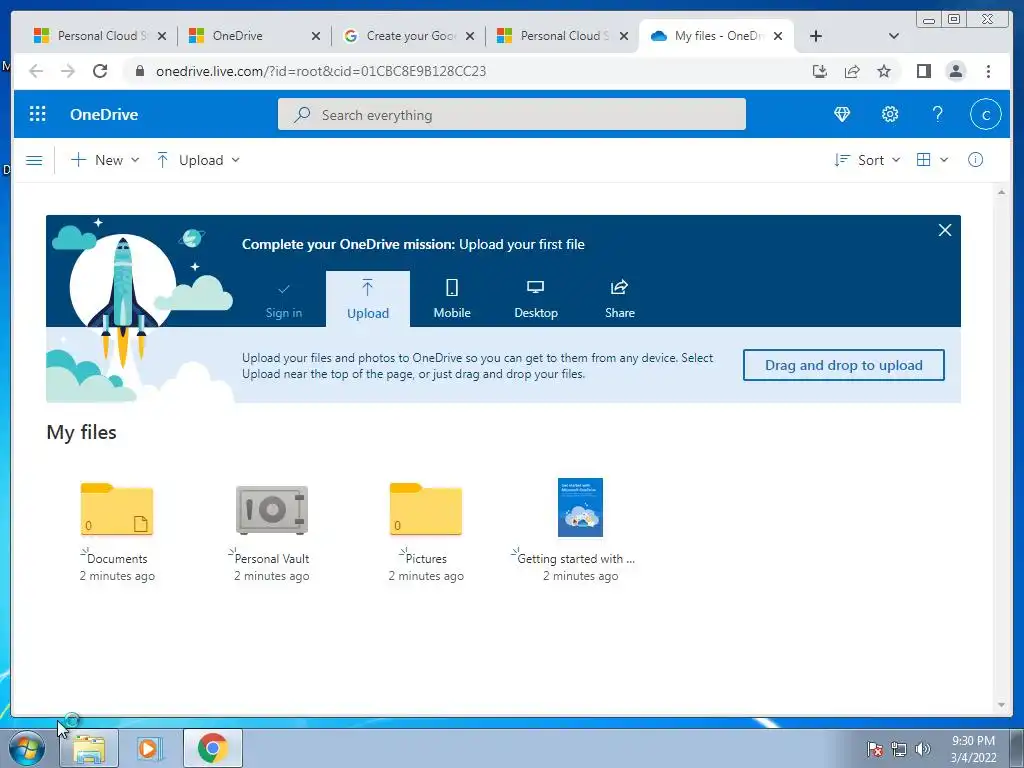Go back to previous page

pyautogui.click(x=36, y=71)
